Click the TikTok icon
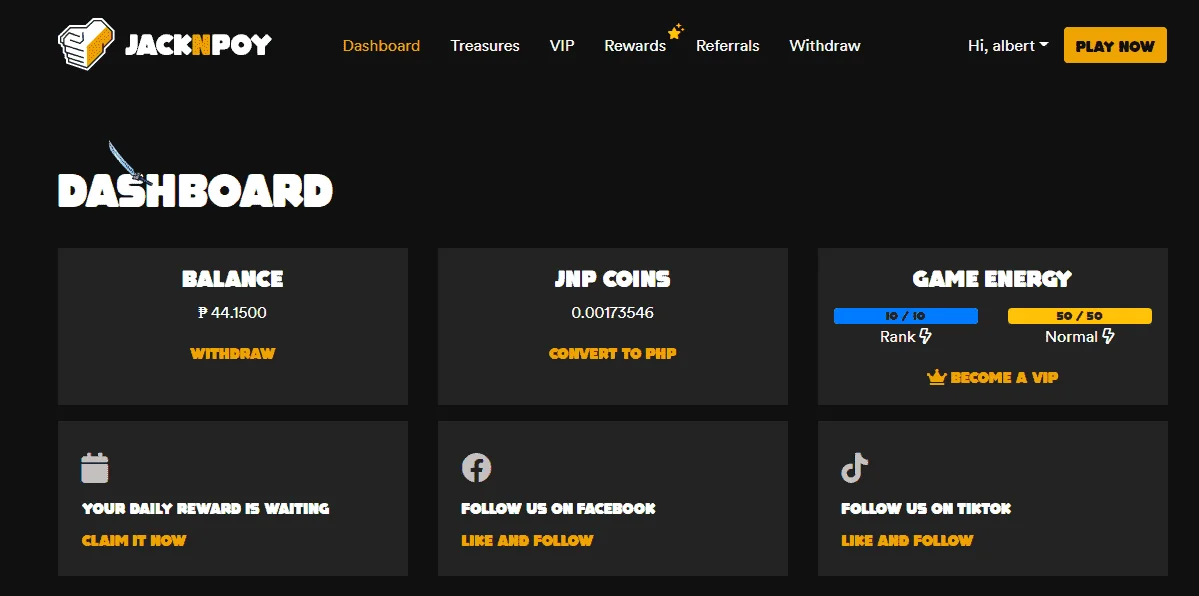Image resolution: width=1199 pixels, height=596 pixels. 855,467
